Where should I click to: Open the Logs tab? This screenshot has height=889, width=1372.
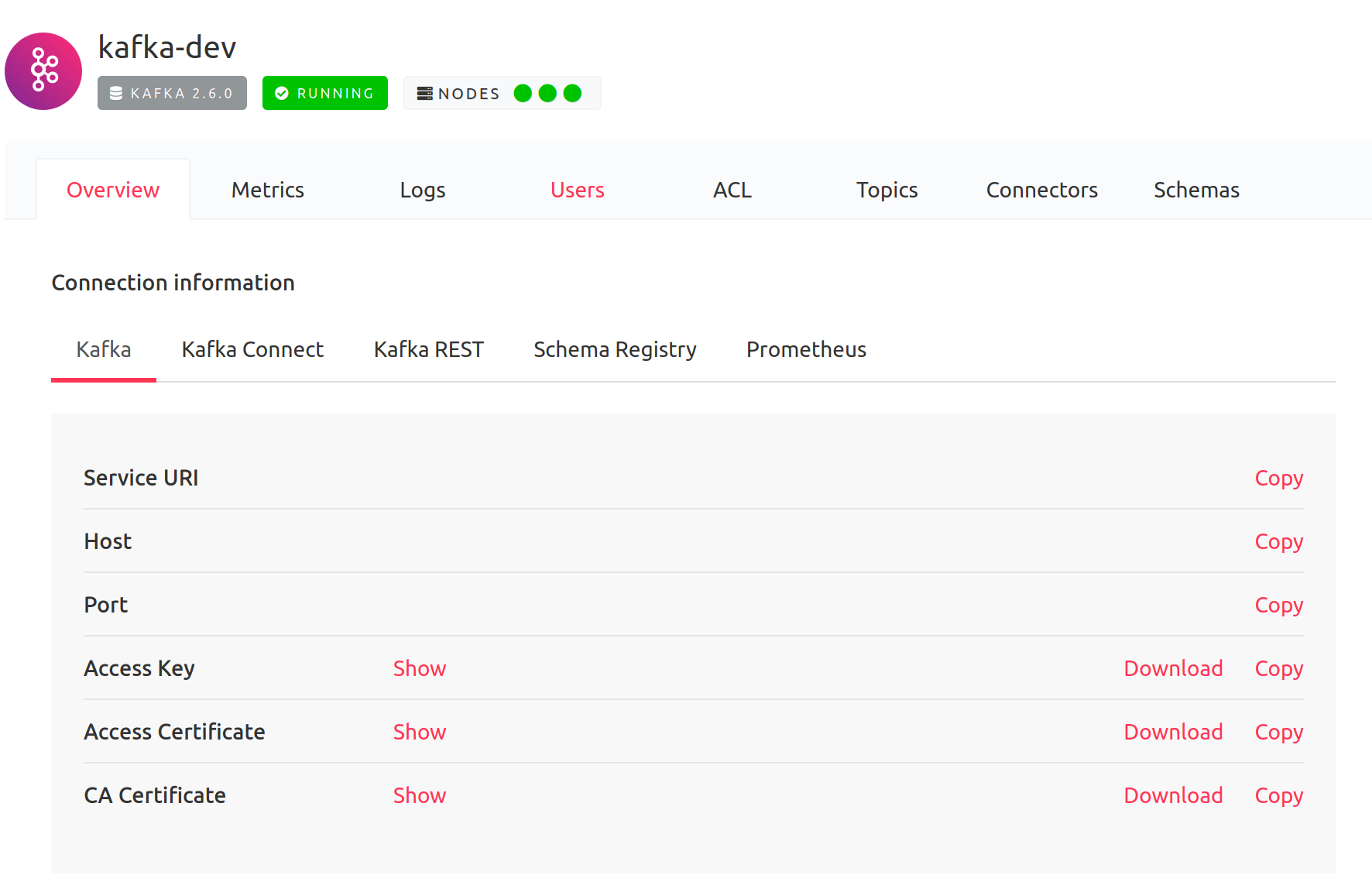423,190
